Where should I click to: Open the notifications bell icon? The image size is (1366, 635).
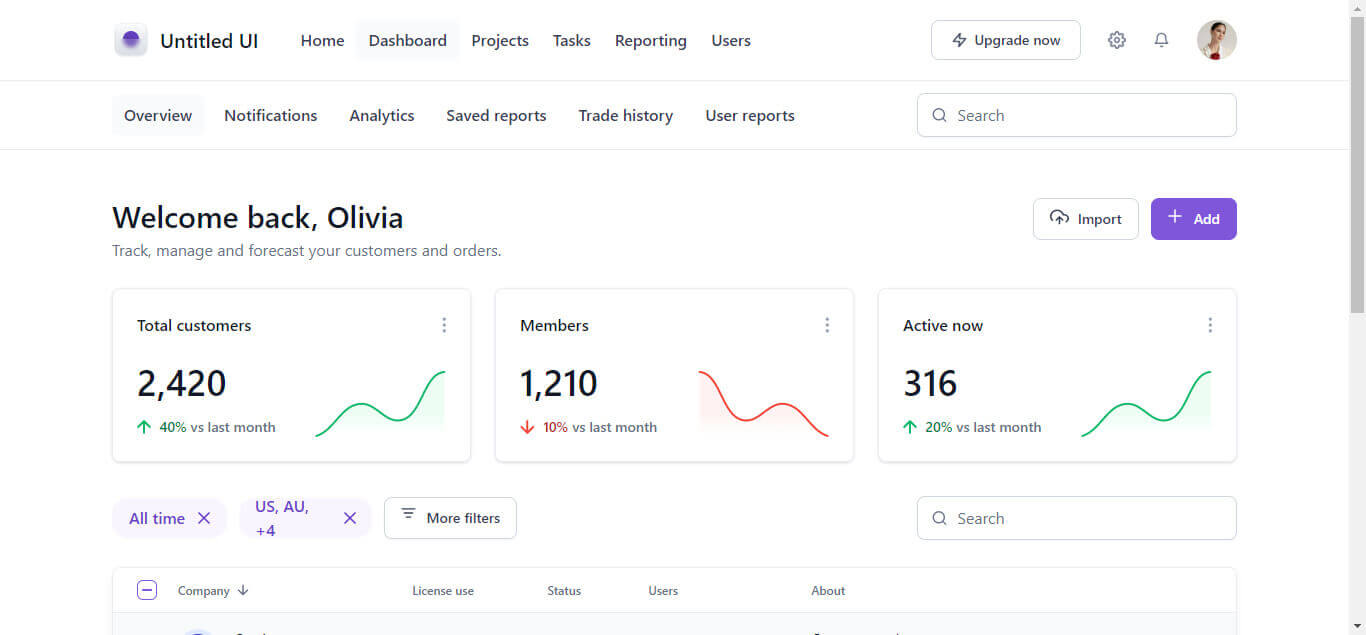[x=1161, y=40]
